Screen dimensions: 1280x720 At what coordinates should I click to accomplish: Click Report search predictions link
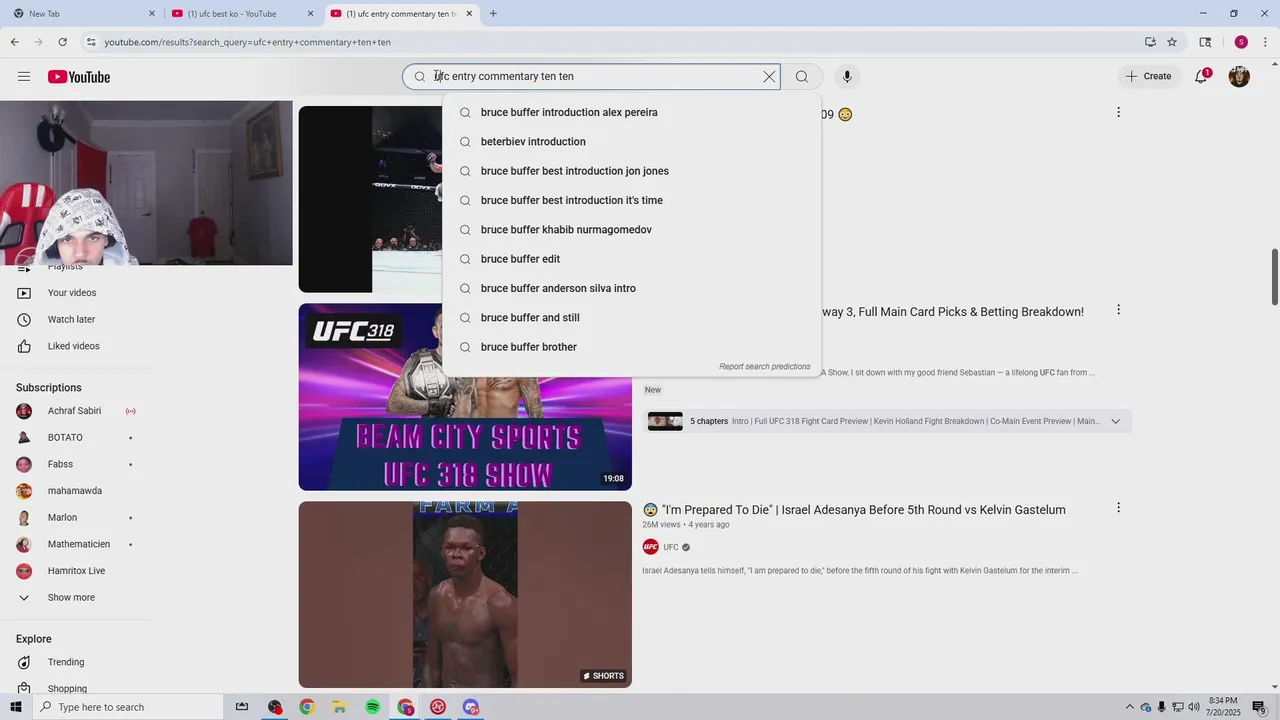(764, 367)
